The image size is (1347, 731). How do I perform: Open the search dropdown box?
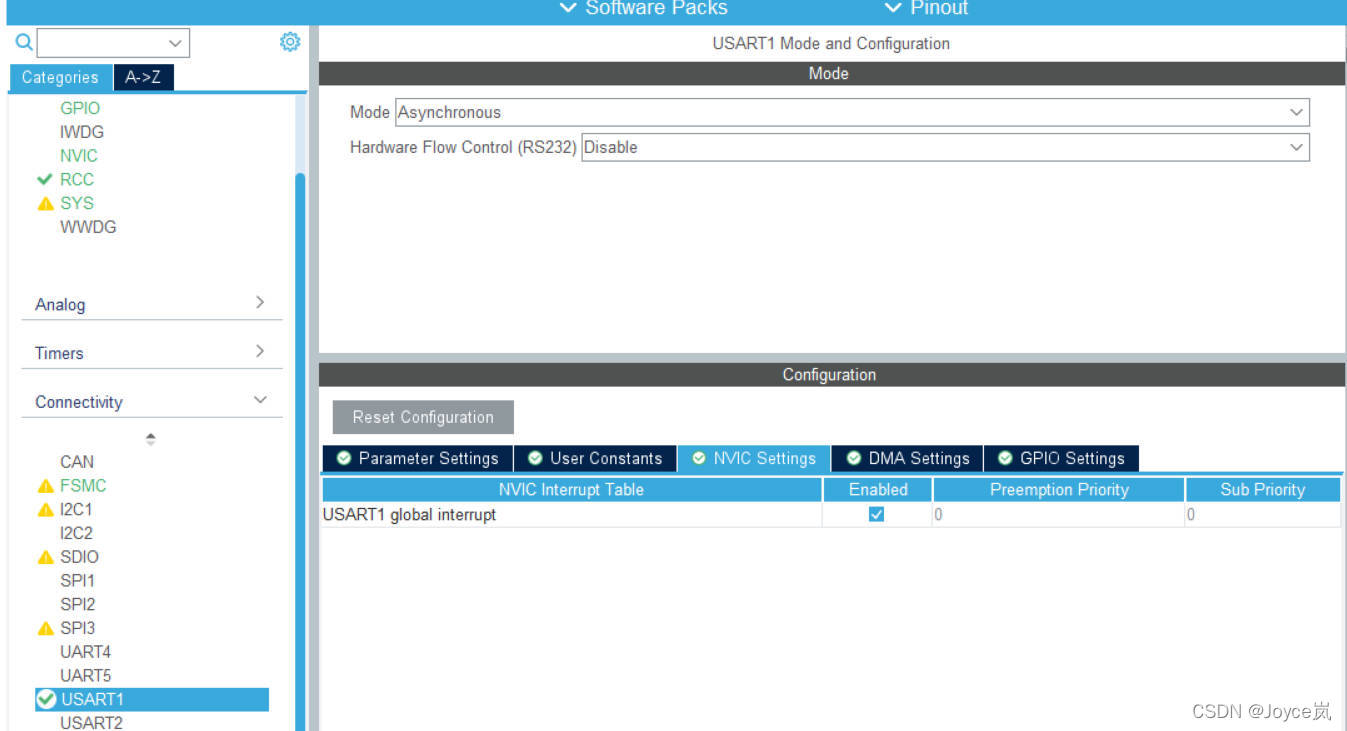(x=113, y=43)
